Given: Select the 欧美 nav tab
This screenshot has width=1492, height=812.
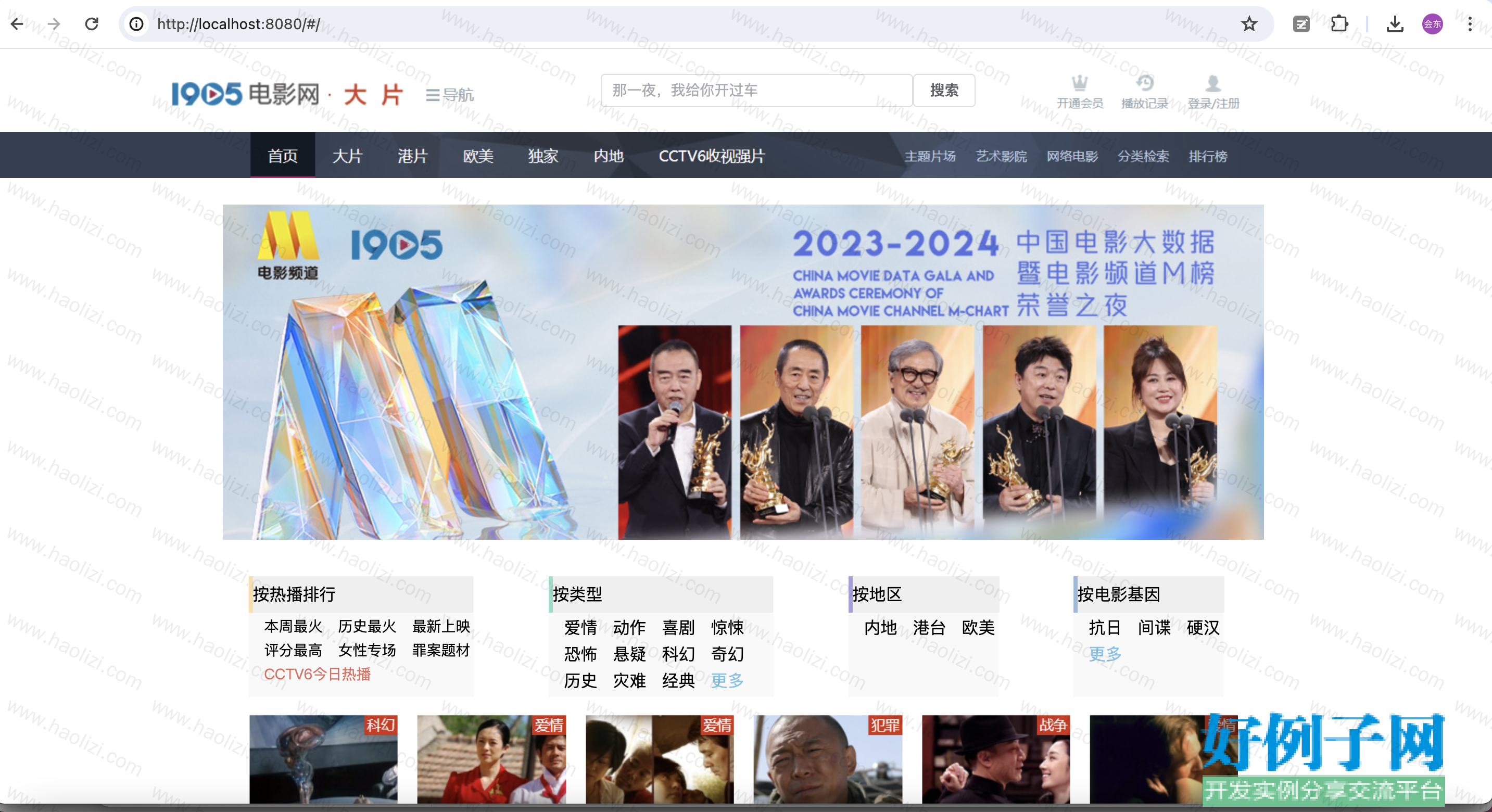Looking at the screenshot, I should coord(478,155).
